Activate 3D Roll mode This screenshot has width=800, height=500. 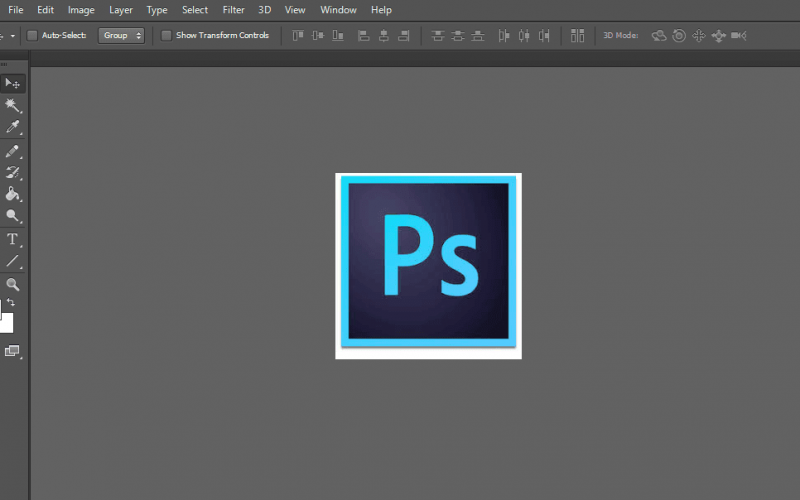click(x=679, y=35)
